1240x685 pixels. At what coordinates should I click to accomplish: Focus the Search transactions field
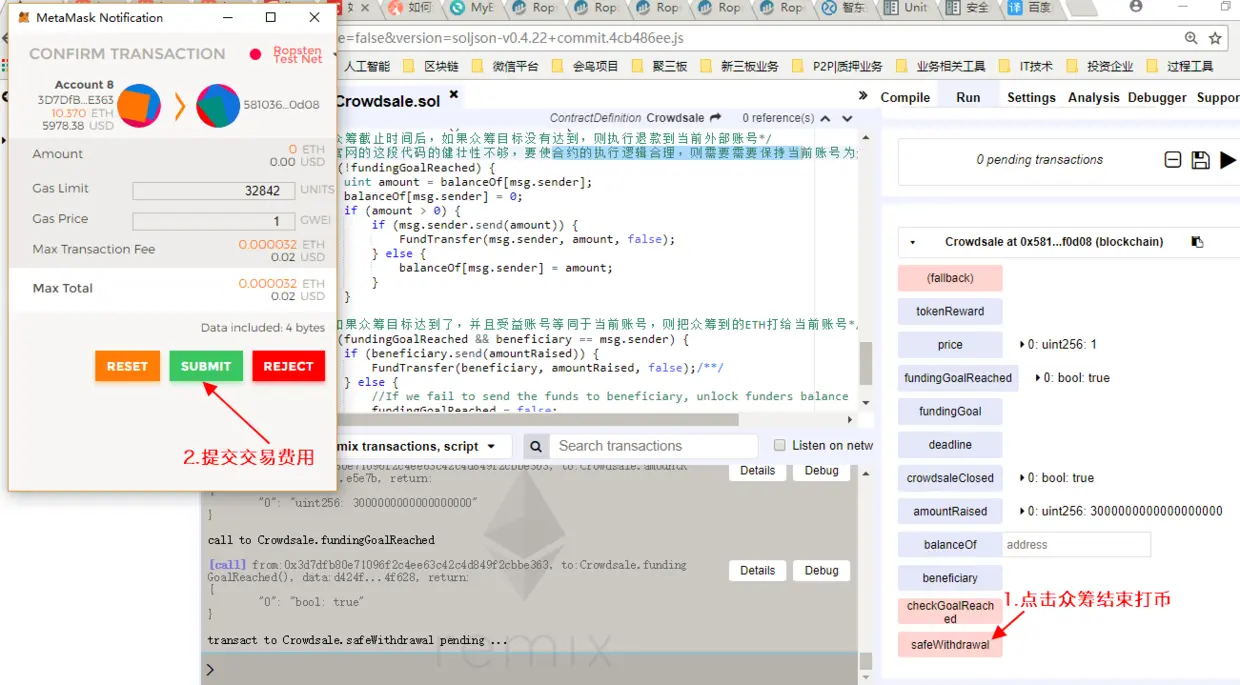click(x=654, y=446)
